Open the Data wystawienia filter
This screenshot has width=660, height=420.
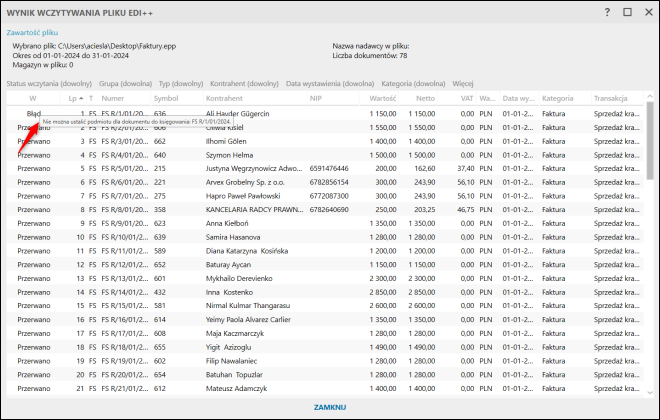[x=330, y=83]
